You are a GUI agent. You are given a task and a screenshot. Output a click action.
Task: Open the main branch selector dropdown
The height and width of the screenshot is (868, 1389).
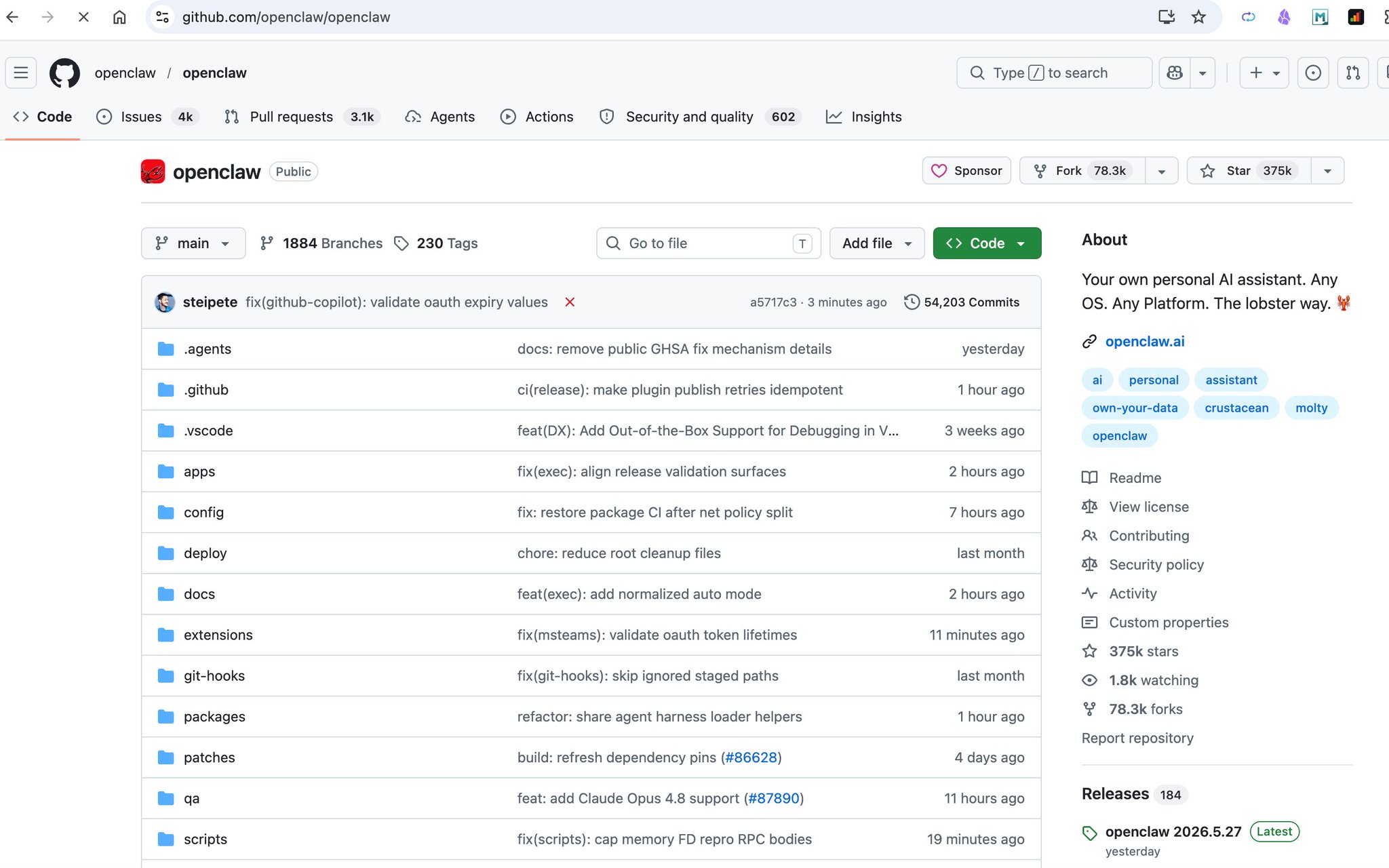pyautogui.click(x=193, y=243)
